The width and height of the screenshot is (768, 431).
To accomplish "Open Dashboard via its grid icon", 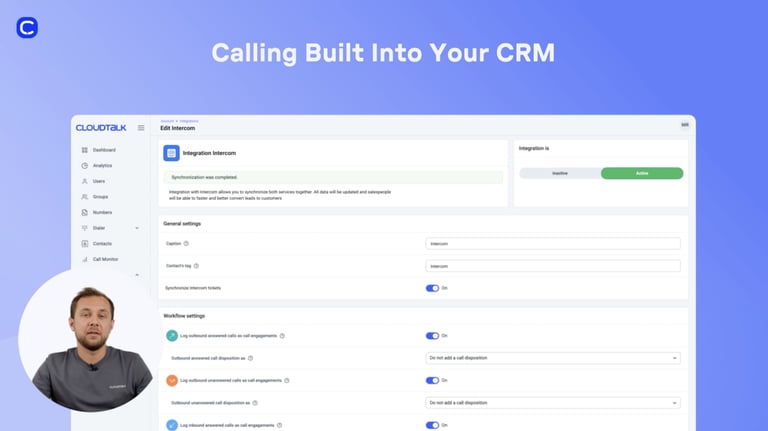I will [85, 150].
